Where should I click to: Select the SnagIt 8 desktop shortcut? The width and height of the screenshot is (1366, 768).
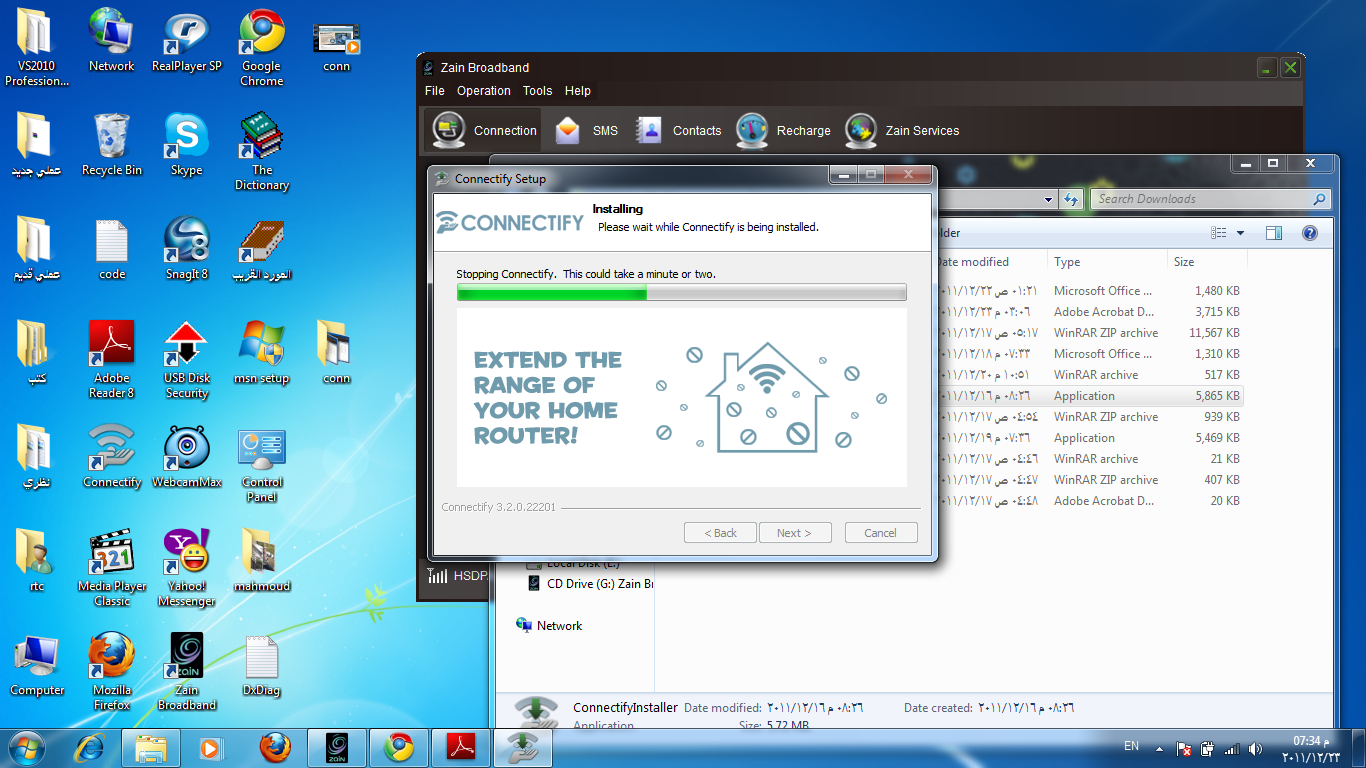click(x=186, y=249)
